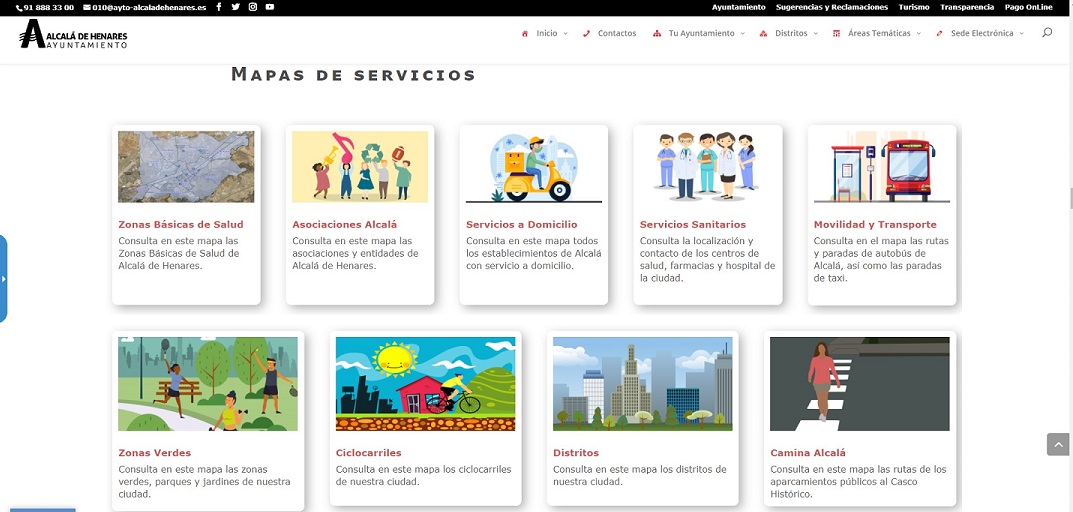Open the Tu Ayuntamiento menu item
Screen dimensions: 1073x512
(701, 33)
